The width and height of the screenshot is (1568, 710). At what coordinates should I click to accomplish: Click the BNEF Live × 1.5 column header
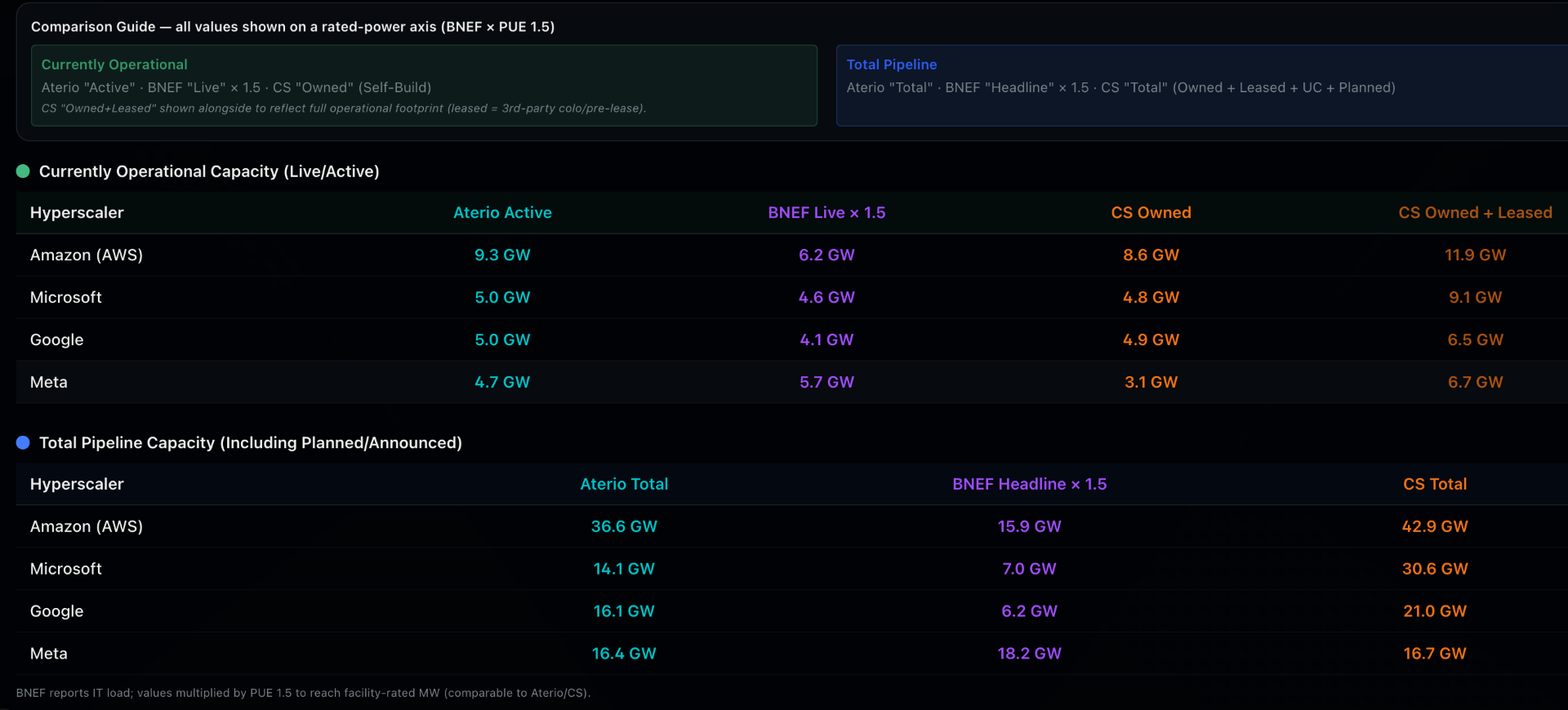click(826, 213)
